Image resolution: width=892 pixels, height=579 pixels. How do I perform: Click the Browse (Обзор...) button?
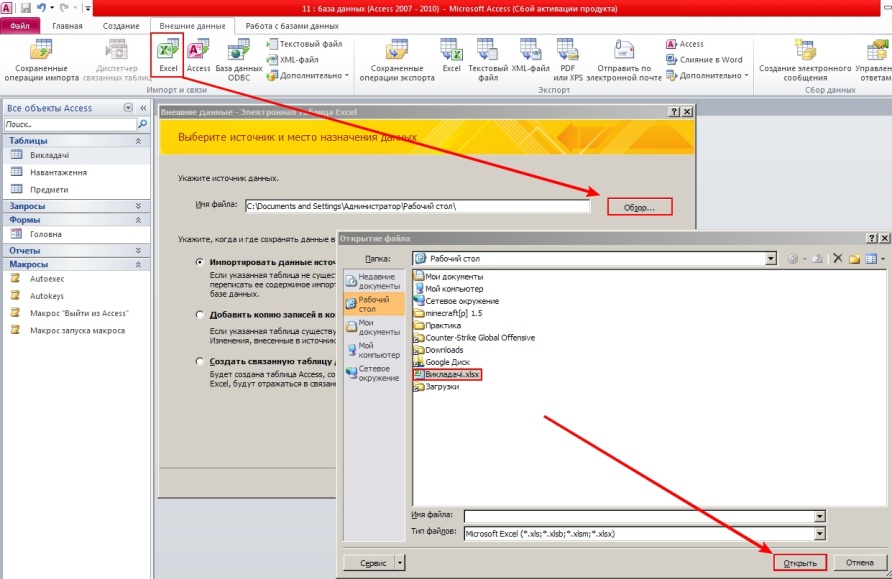pyautogui.click(x=639, y=207)
